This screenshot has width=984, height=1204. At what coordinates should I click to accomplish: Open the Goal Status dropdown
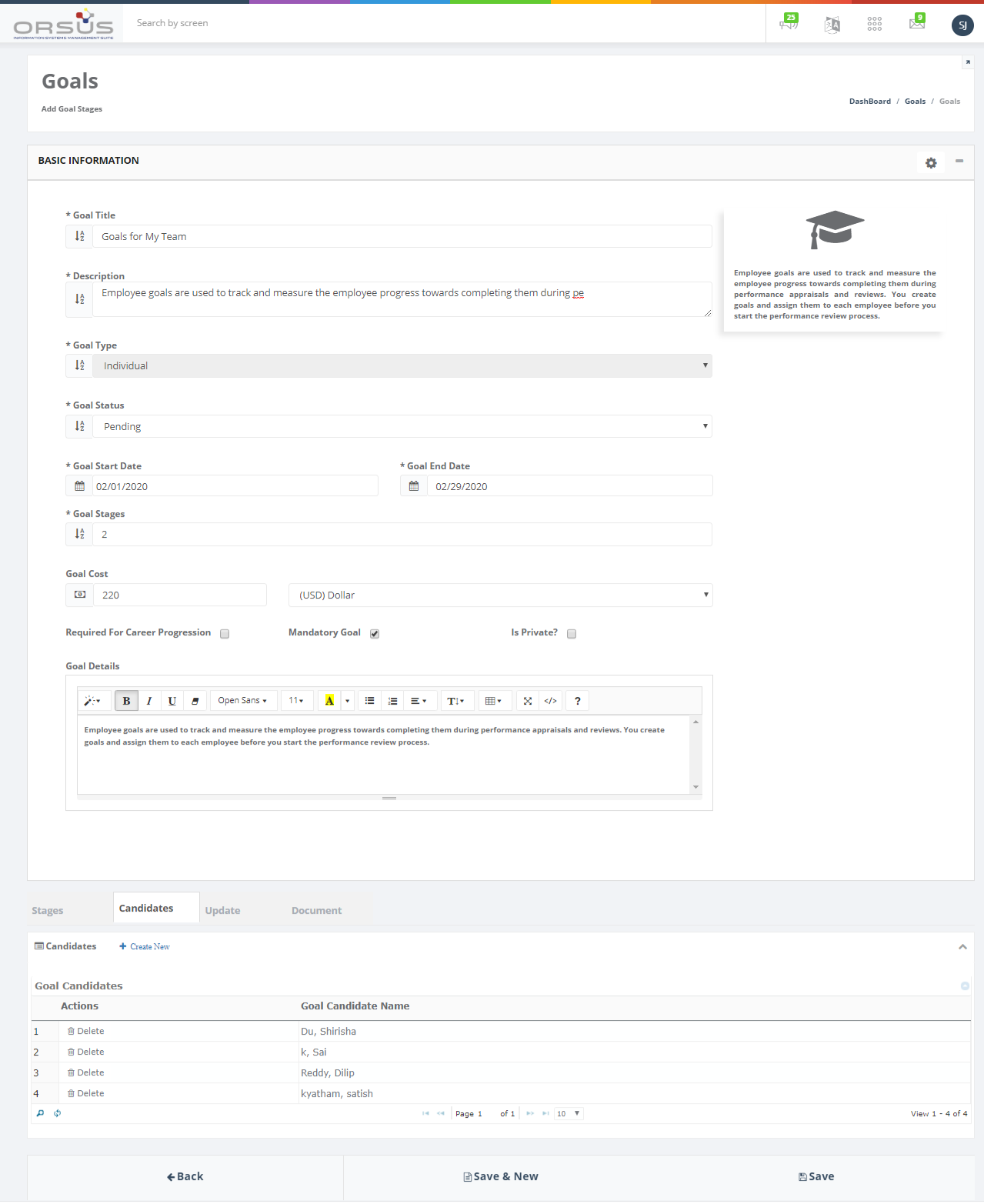[x=402, y=426]
